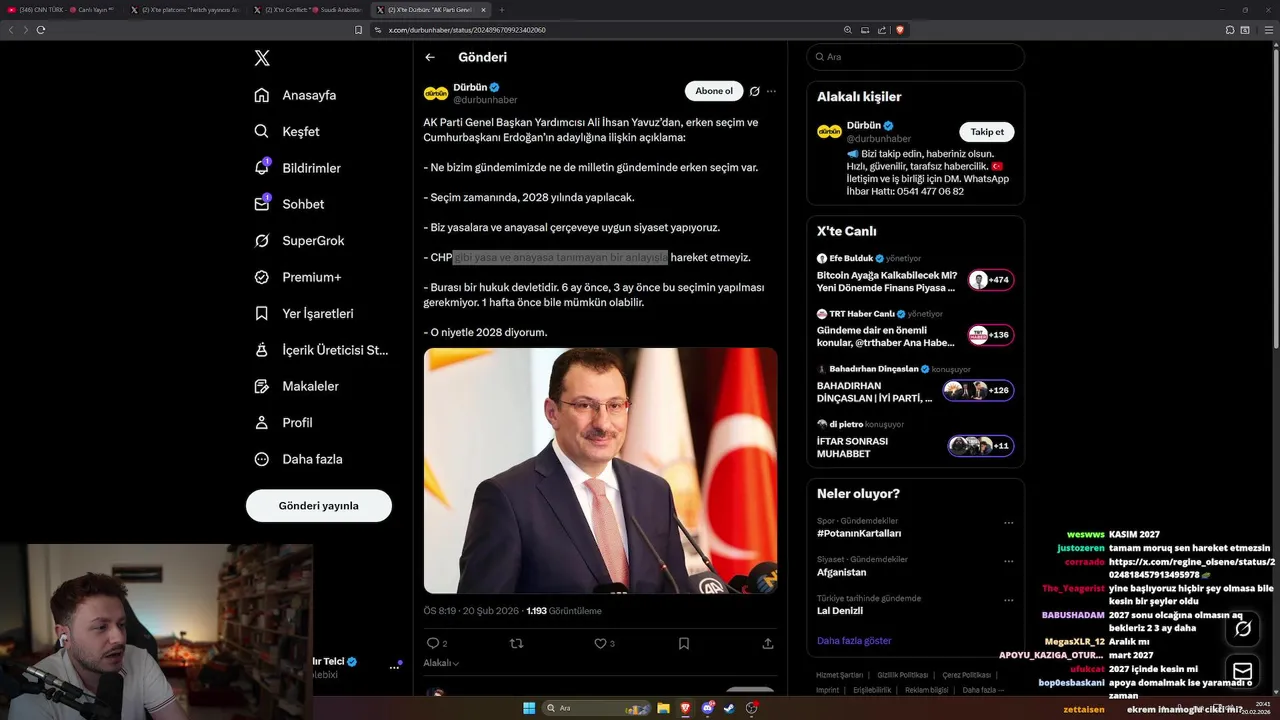
Task: Like the post with heart icon
Action: click(600, 643)
